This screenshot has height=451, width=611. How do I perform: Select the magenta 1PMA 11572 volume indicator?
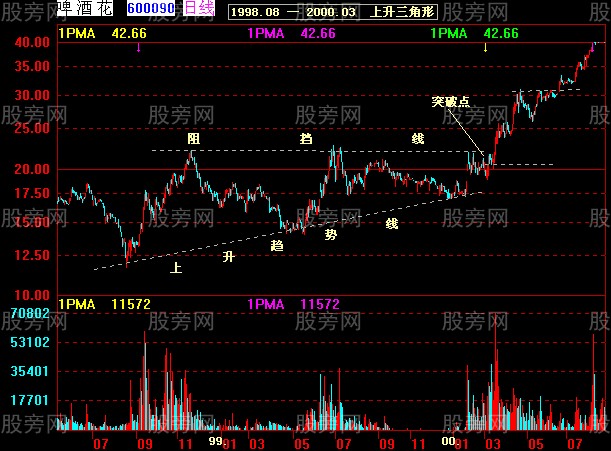pos(293,304)
